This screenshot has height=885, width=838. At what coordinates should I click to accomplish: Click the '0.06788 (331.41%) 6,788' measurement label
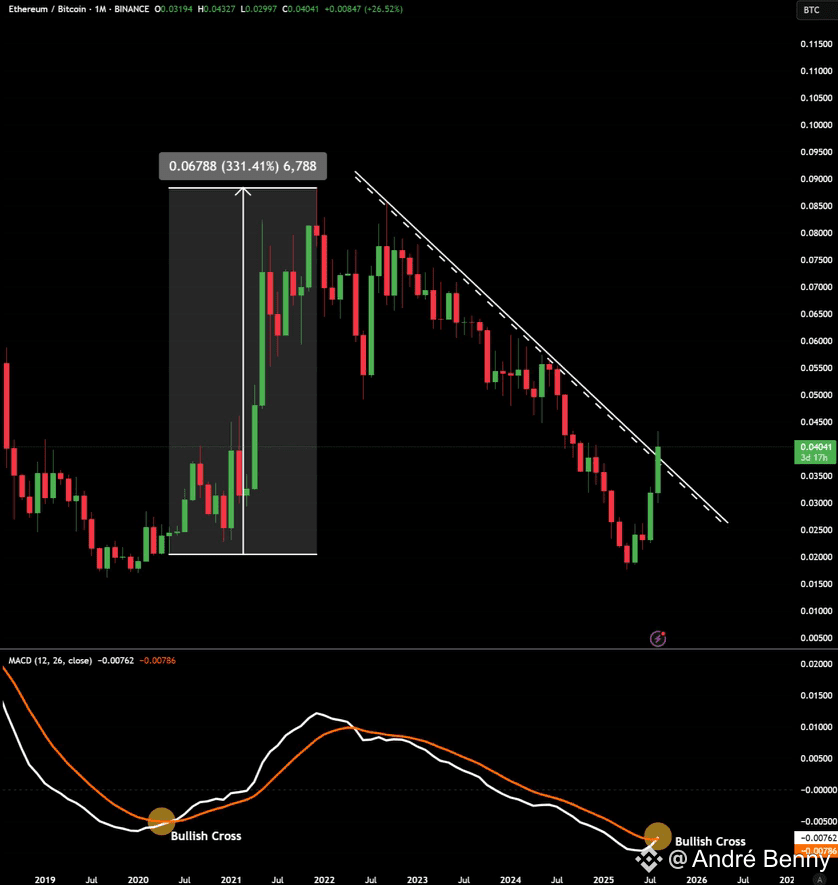(243, 166)
